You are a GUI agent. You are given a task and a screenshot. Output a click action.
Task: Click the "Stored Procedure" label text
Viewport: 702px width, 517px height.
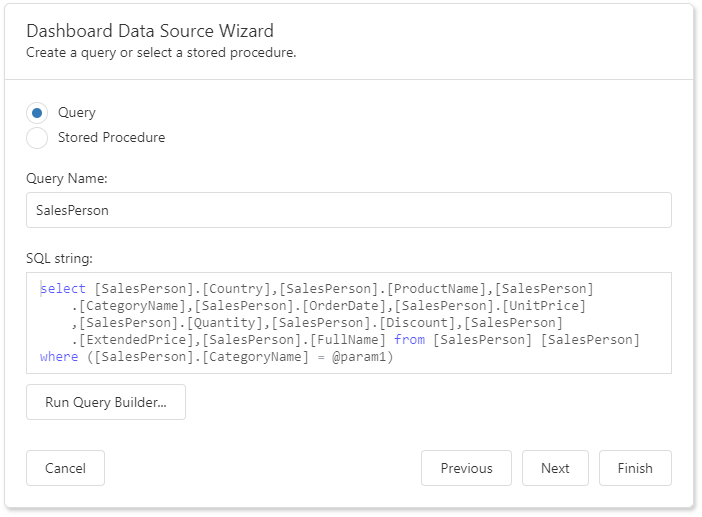[111, 138]
